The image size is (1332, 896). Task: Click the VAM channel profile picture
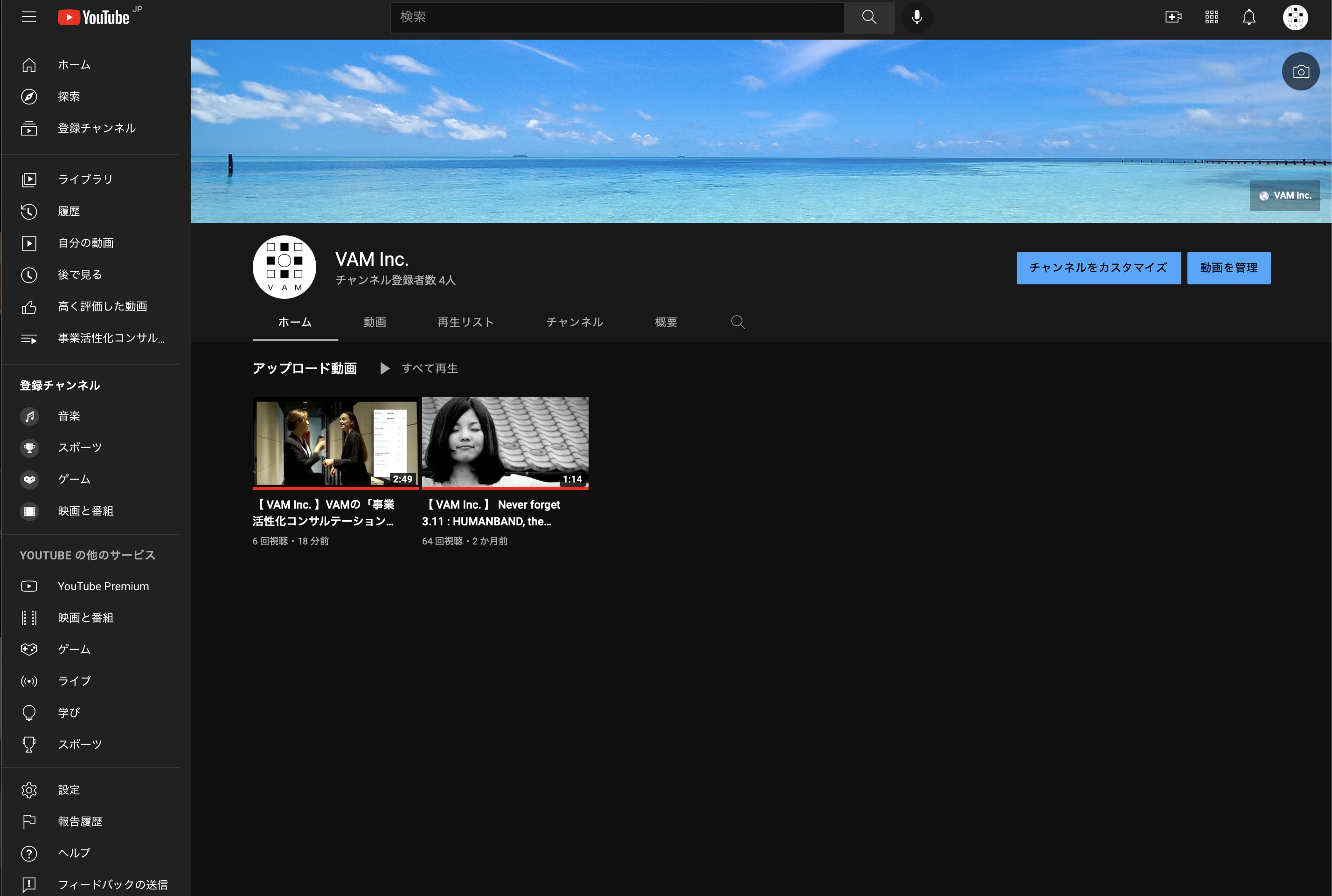point(284,267)
